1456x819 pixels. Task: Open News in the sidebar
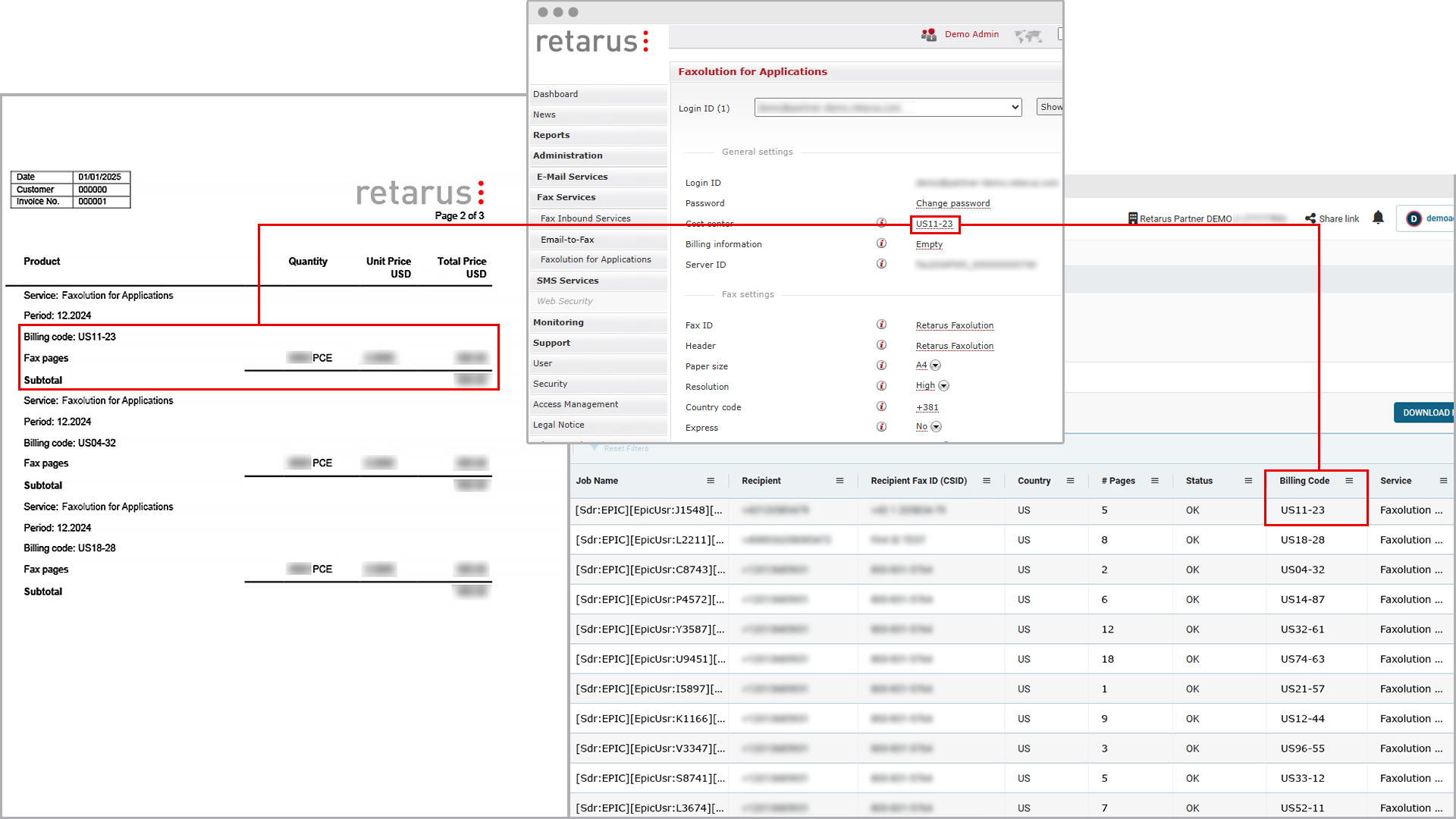[x=598, y=115]
